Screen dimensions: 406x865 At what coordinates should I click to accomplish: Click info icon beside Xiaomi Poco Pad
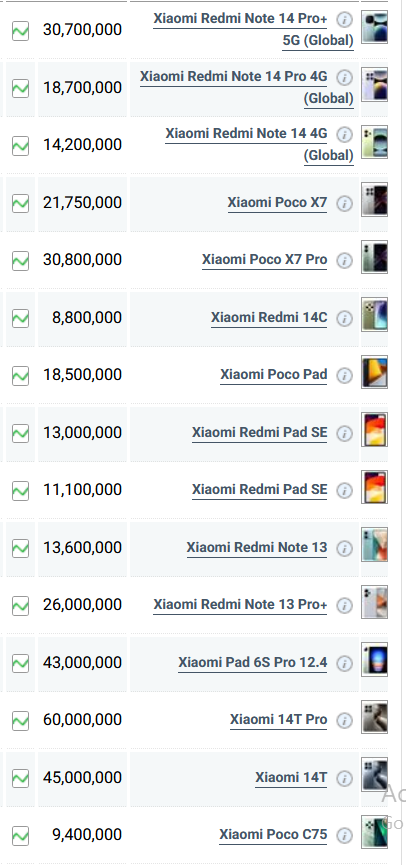[x=344, y=375]
